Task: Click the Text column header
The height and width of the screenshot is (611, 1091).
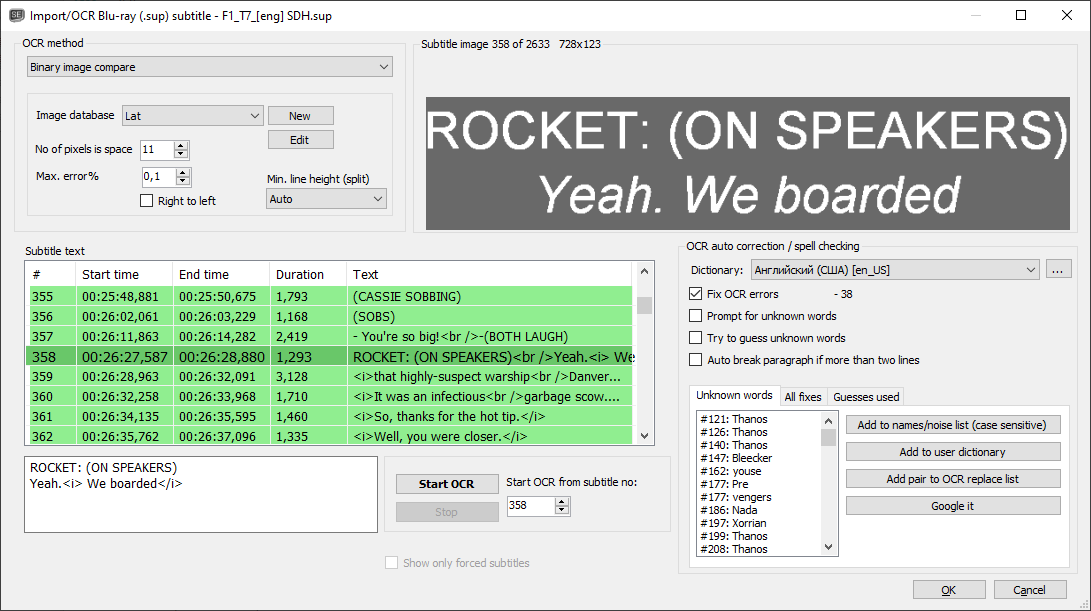Action: (489, 274)
